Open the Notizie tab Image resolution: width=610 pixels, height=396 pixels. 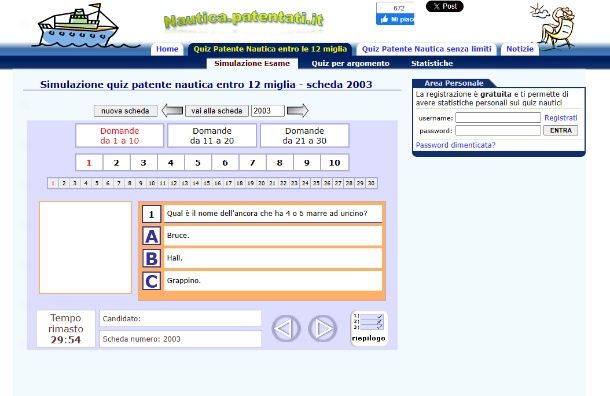tap(520, 49)
